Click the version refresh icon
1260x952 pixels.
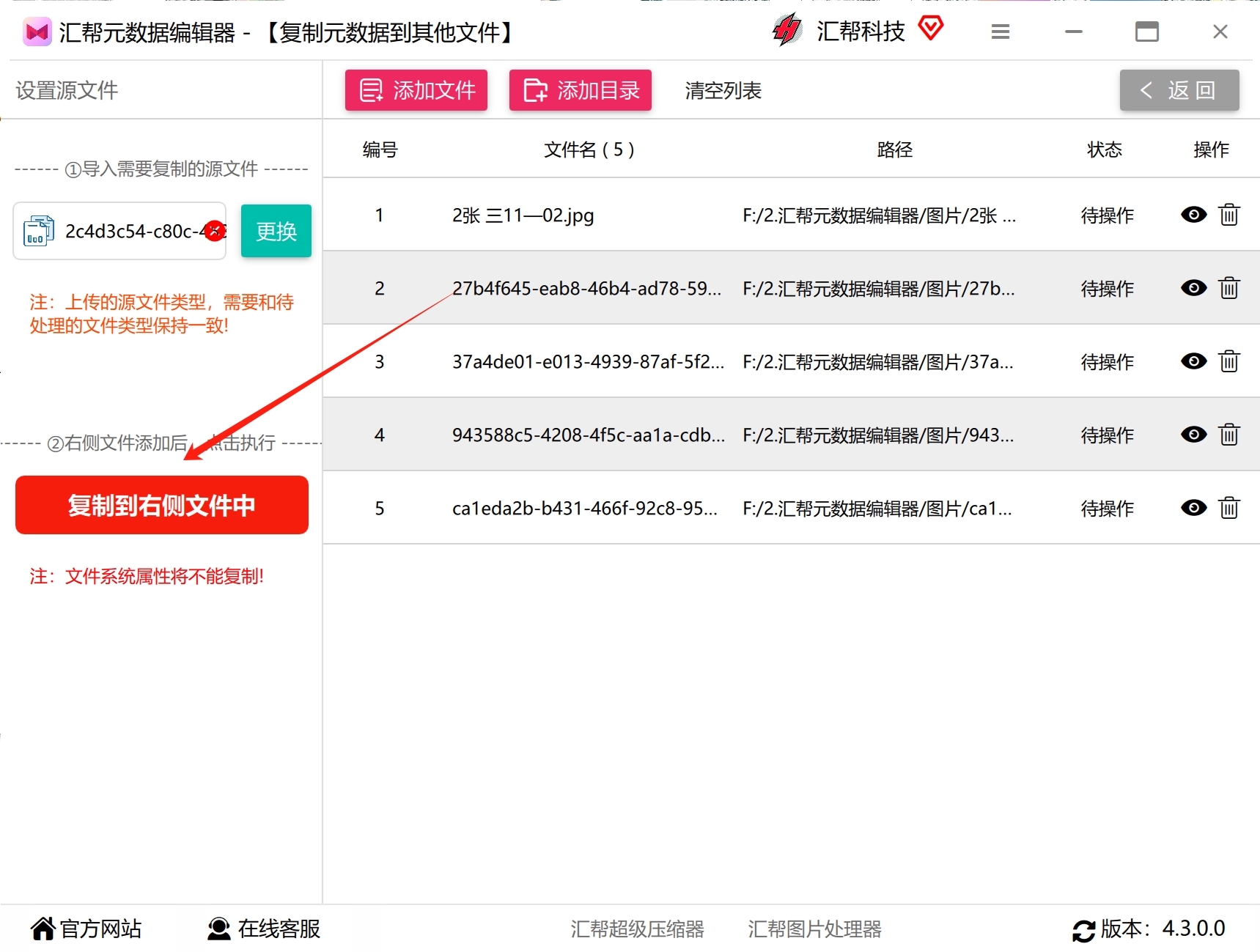point(1084,931)
